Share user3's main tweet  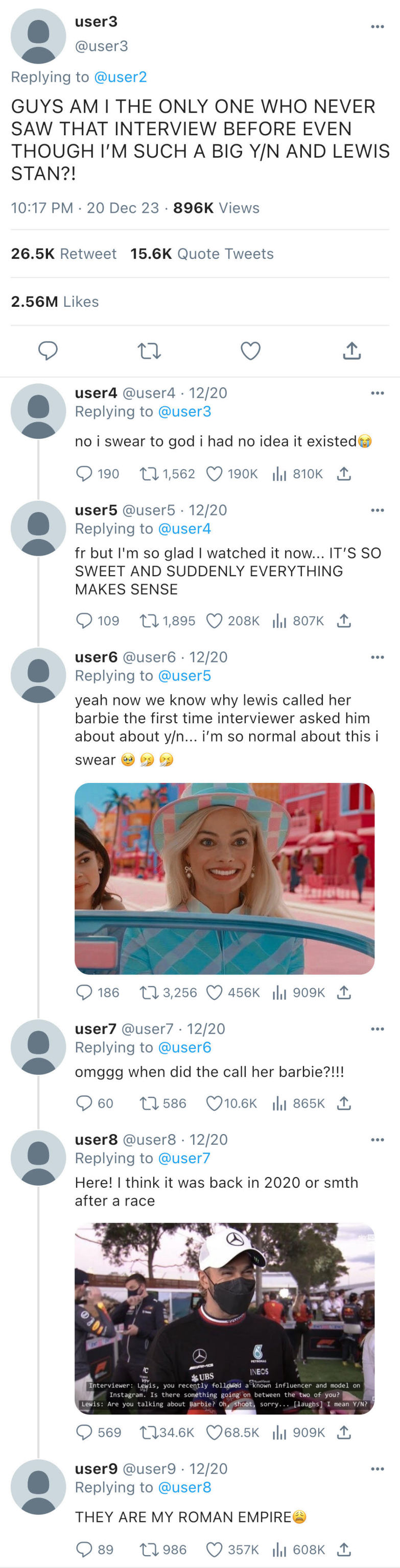pos(352,351)
